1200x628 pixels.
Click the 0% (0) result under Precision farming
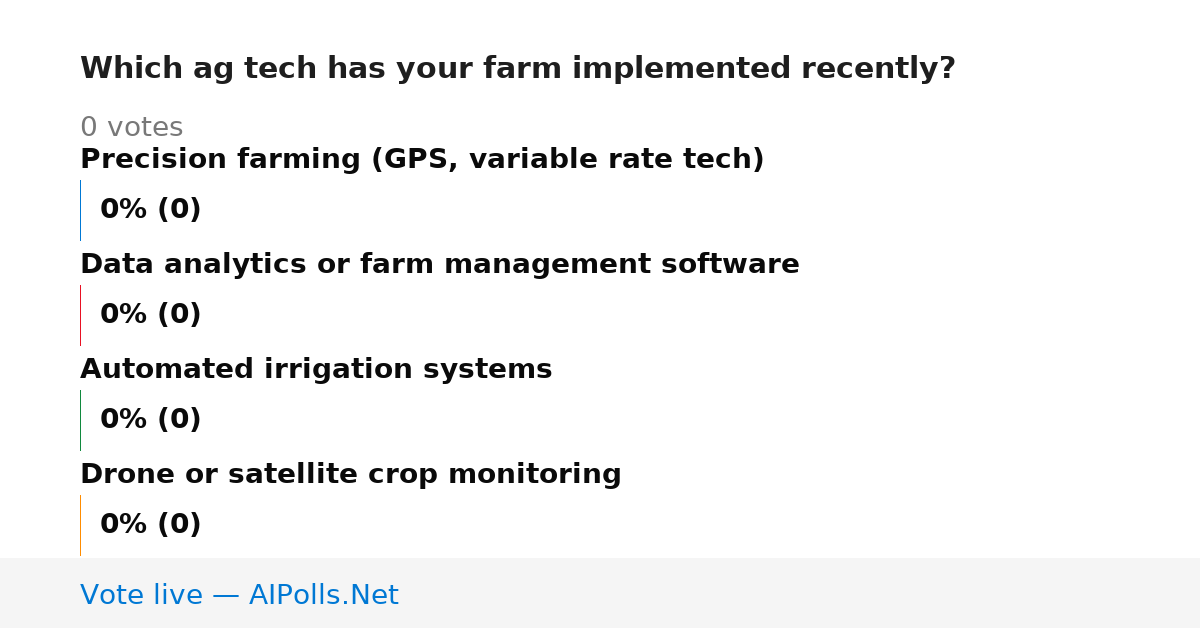point(151,210)
